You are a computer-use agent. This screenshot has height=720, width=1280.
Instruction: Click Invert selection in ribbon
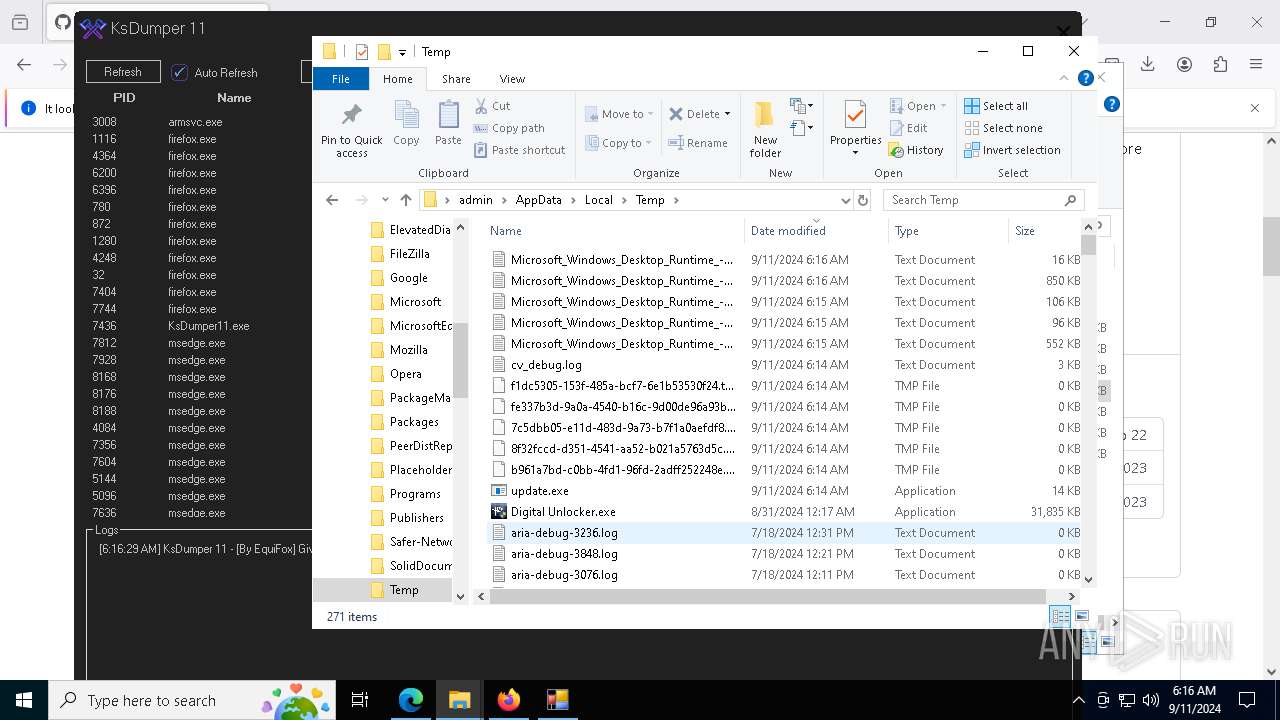(1012, 150)
